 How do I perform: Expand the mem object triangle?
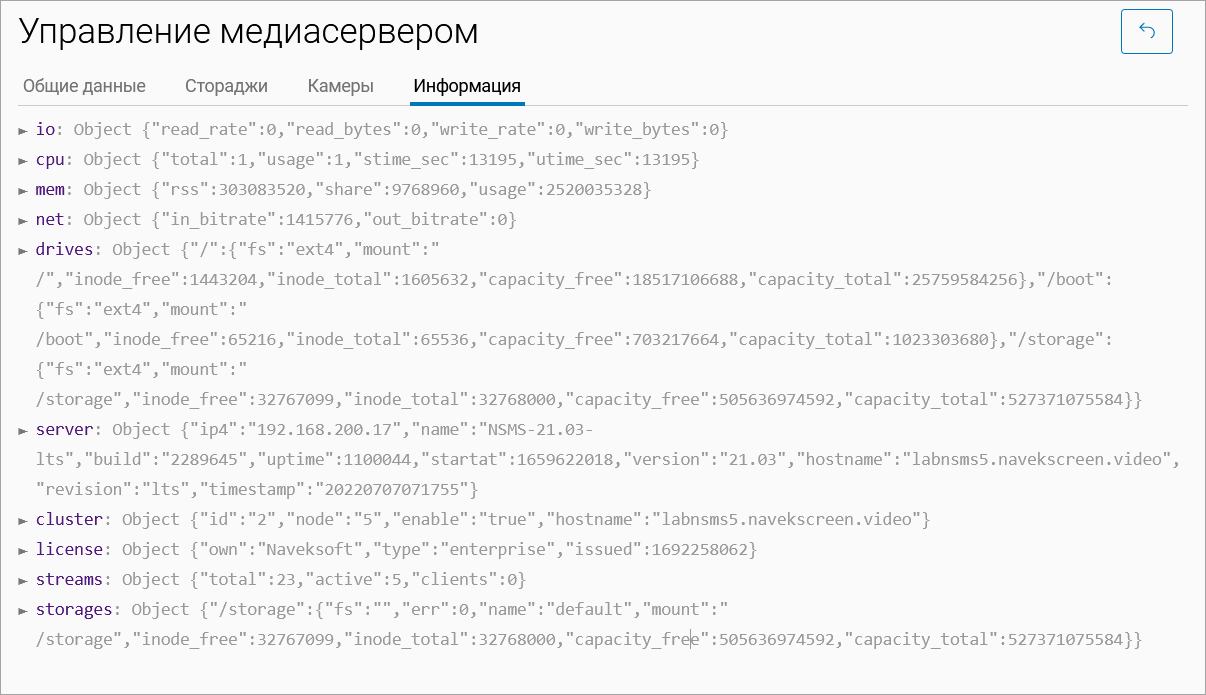23,190
